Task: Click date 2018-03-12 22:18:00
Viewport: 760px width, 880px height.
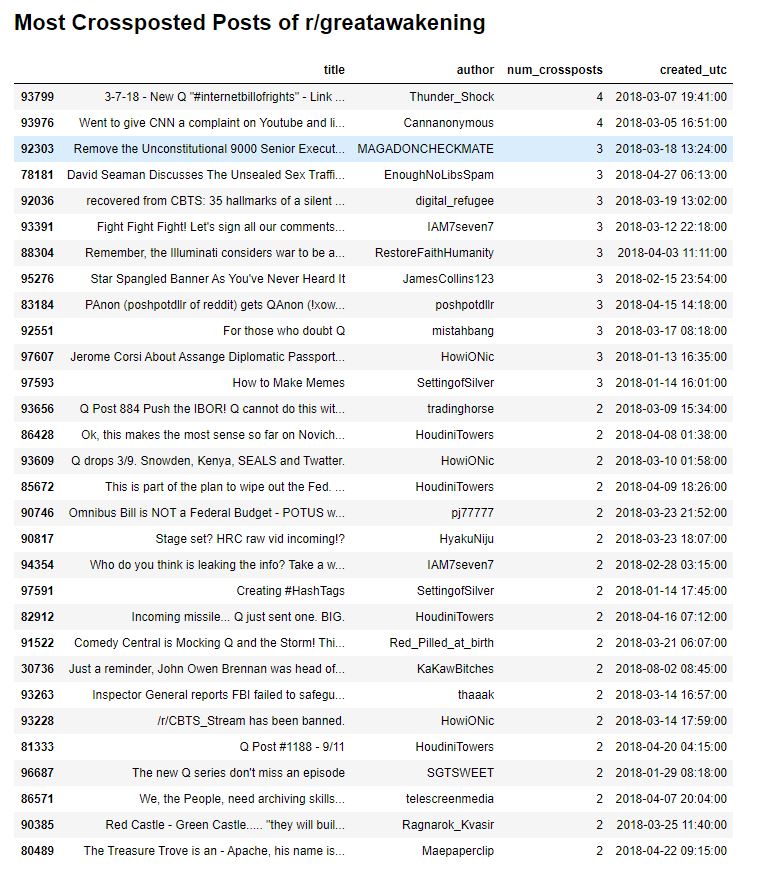Action: pyautogui.click(x=671, y=227)
